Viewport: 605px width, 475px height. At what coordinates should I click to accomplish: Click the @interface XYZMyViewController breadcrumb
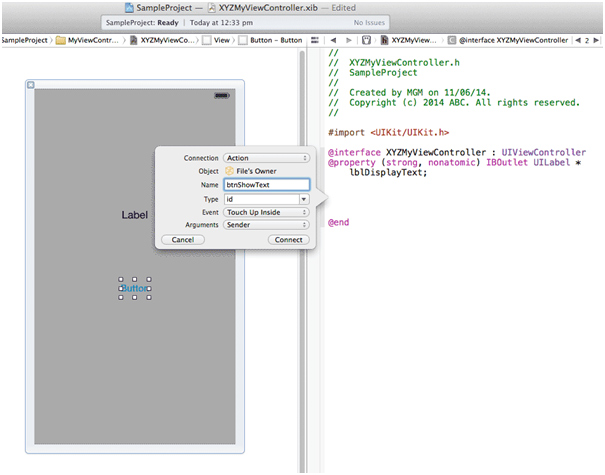click(x=508, y=40)
